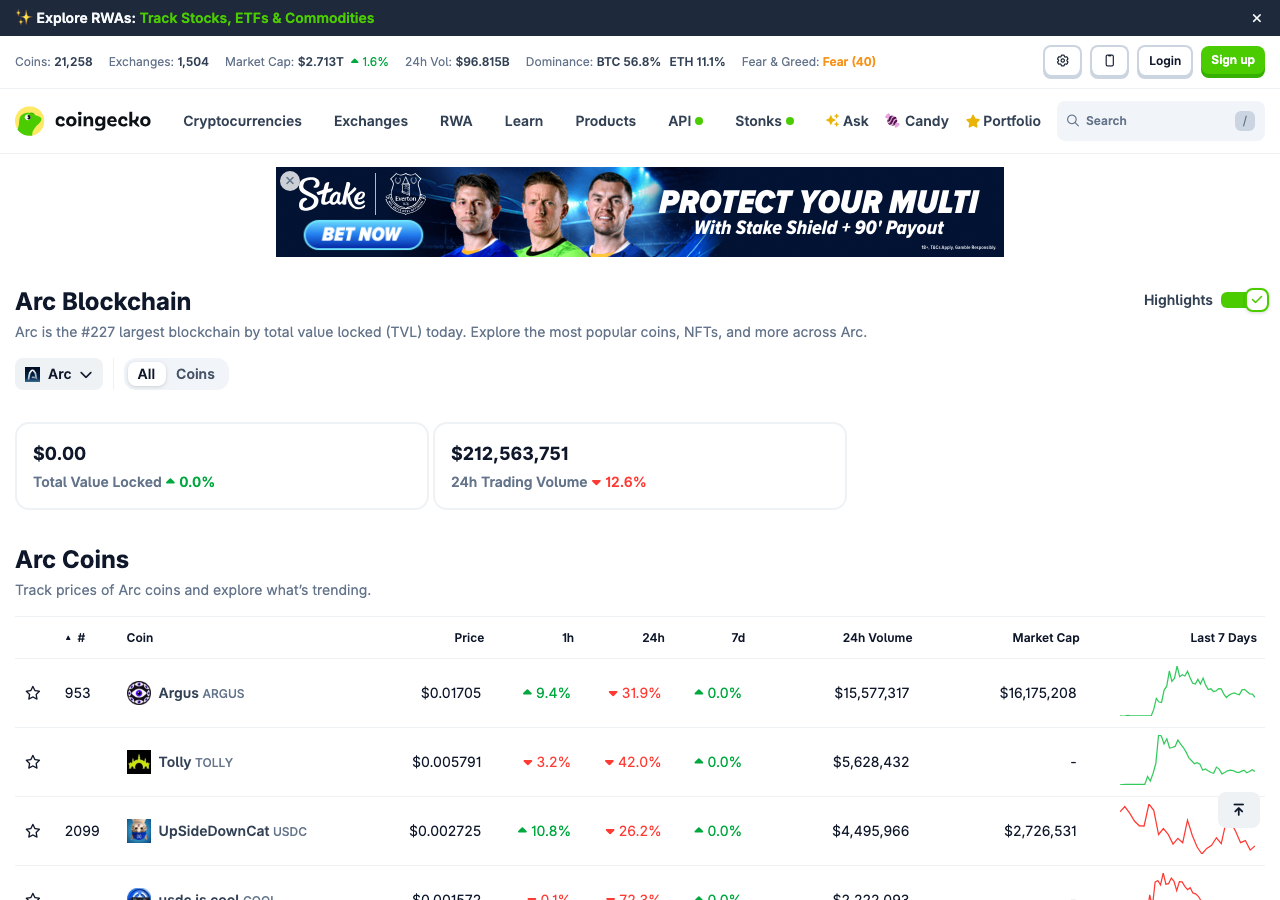Click the Last 7 Days column header
The image size is (1280, 900).
1223,638
